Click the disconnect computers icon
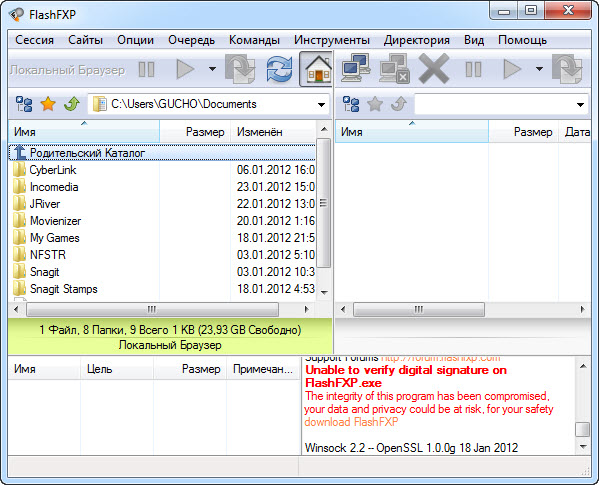Viewport: 599px width, 485px height. (x=395, y=68)
